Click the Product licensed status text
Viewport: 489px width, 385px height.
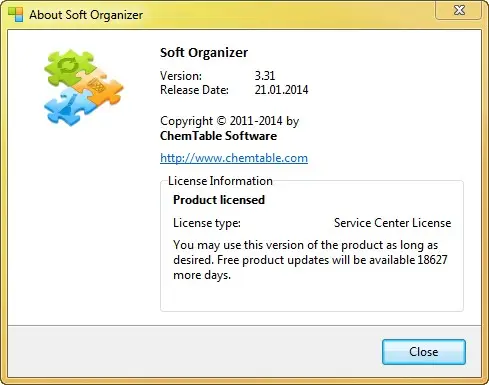pyautogui.click(x=219, y=200)
